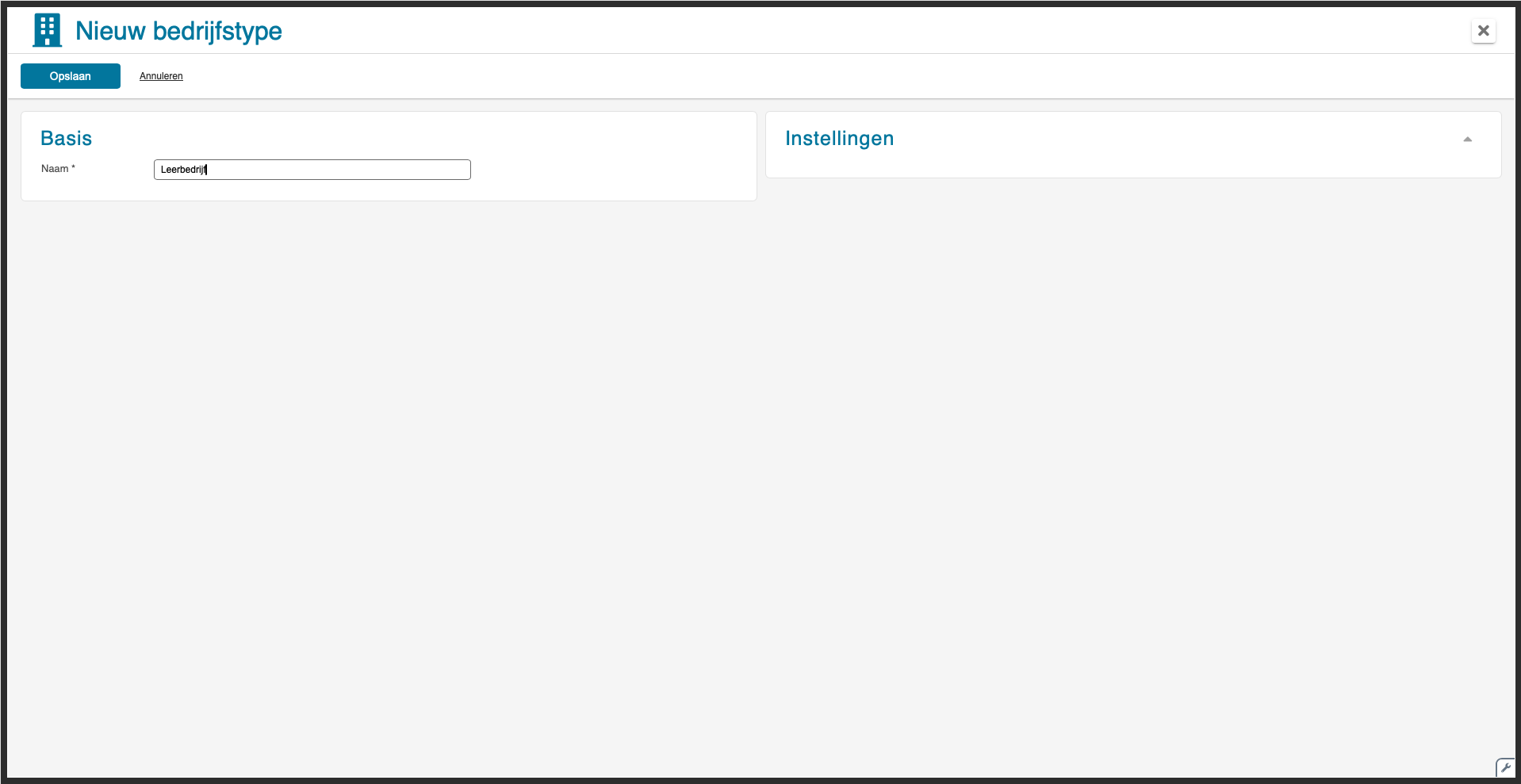
Task: Place the cursor in the Leerbedrijf text
Action: pos(183,170)
